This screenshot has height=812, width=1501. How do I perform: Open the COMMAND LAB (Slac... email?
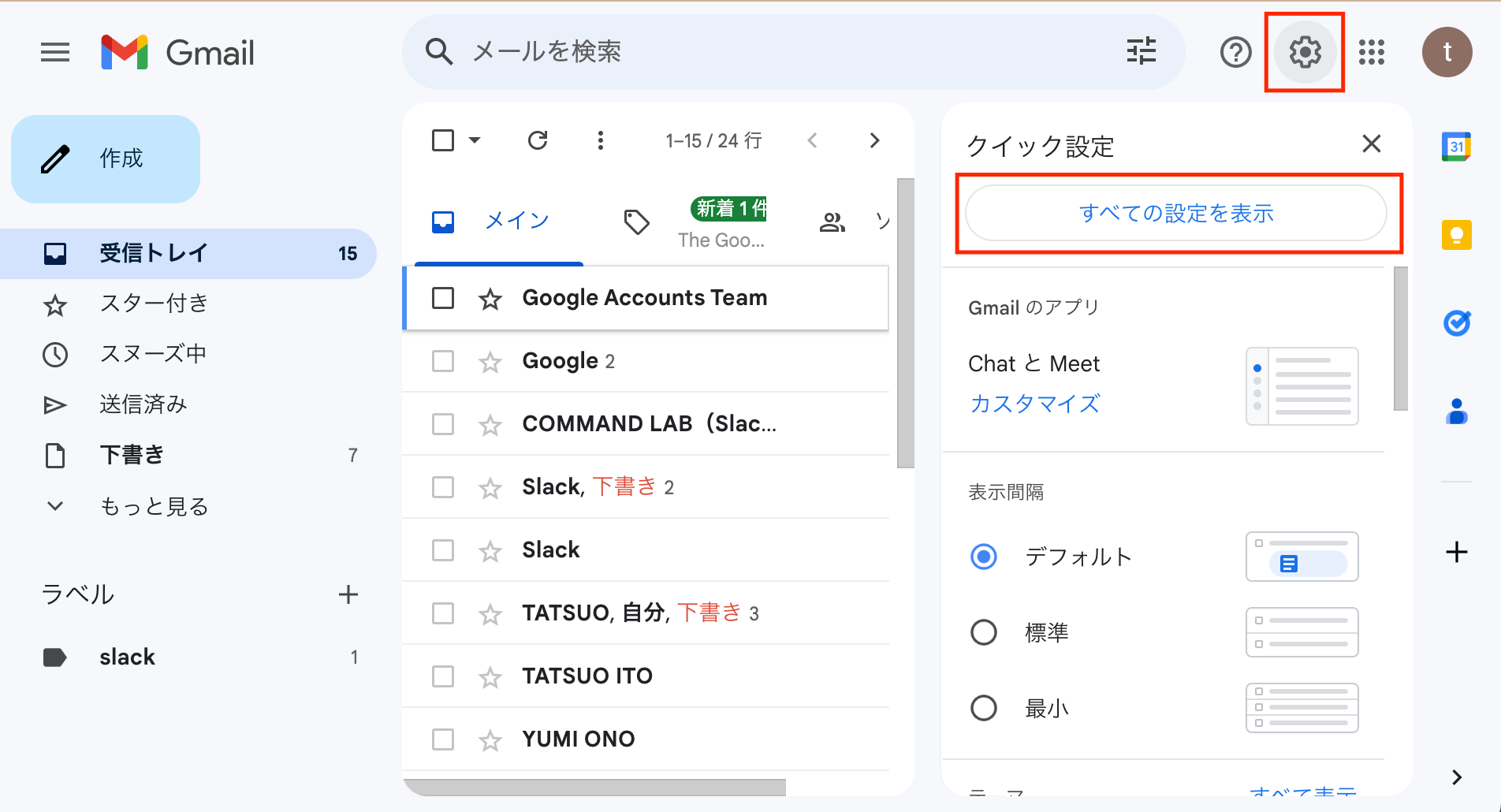(x=646, y=424)
